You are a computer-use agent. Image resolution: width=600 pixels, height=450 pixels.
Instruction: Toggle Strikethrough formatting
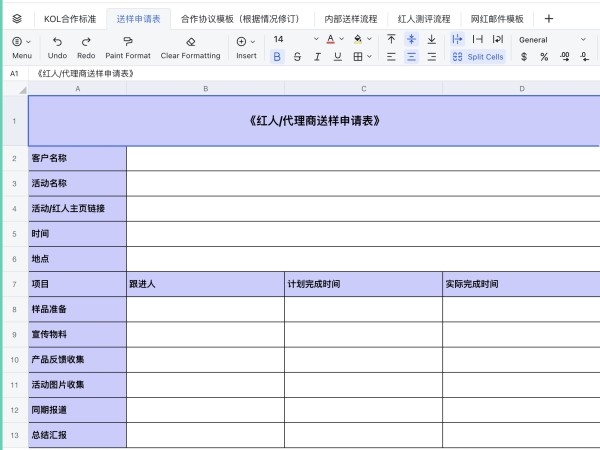tap(297, 57)
